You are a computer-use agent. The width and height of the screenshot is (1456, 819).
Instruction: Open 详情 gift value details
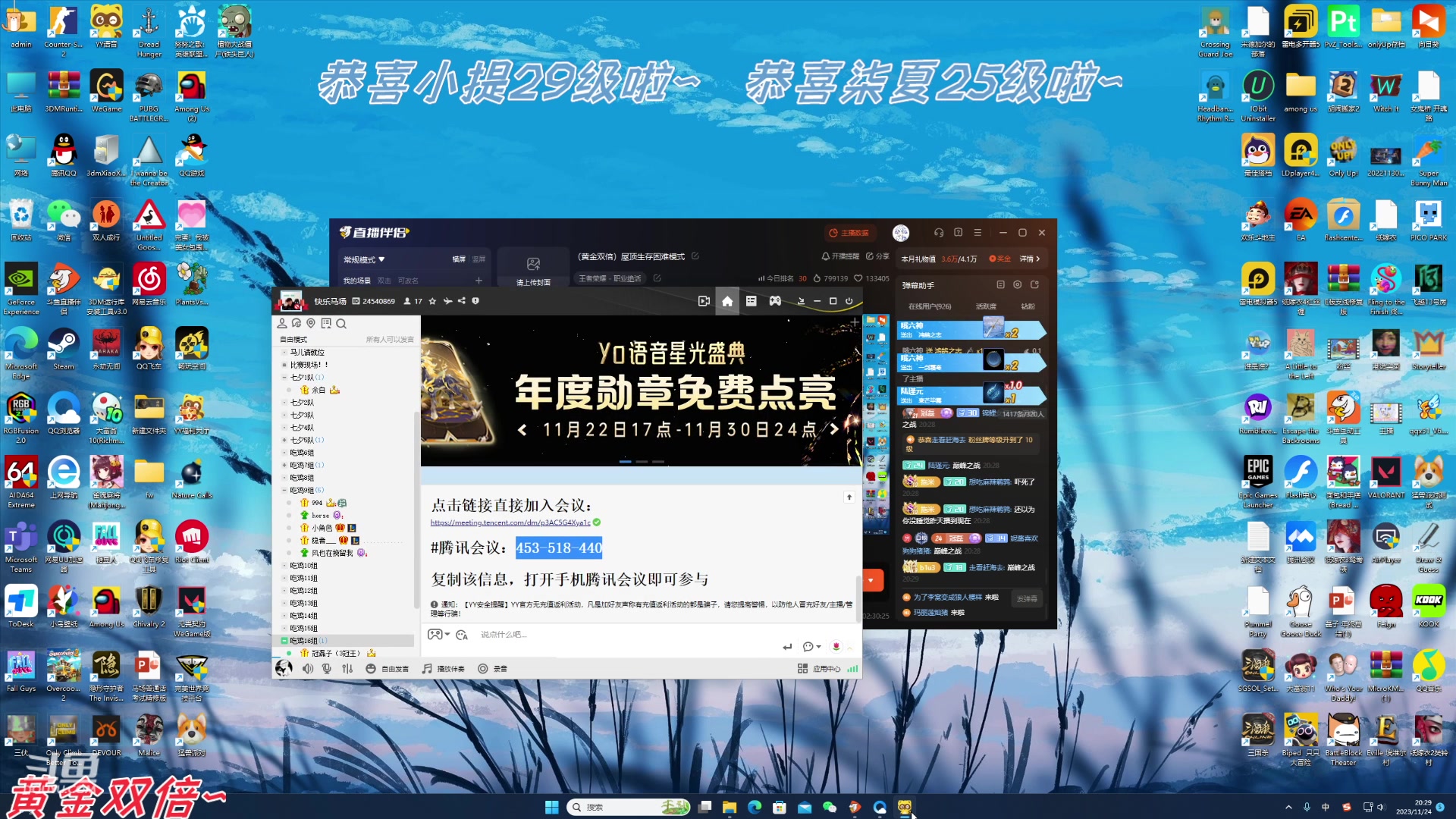(x=1029, y=259)
